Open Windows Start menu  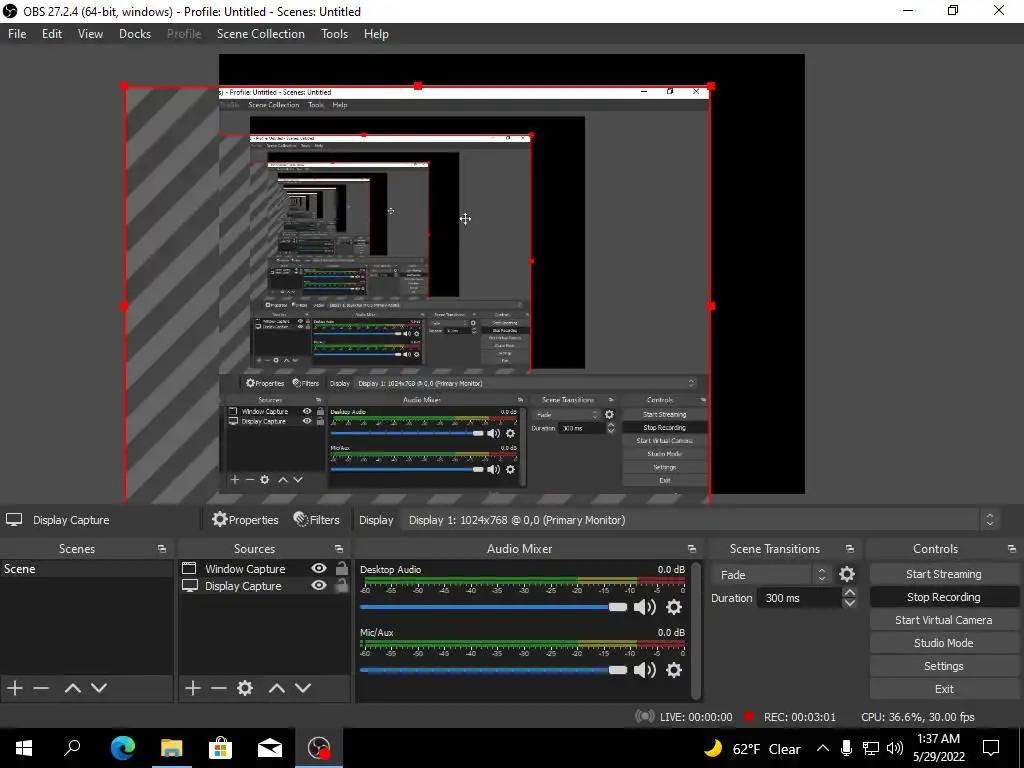tap(24, 748)
